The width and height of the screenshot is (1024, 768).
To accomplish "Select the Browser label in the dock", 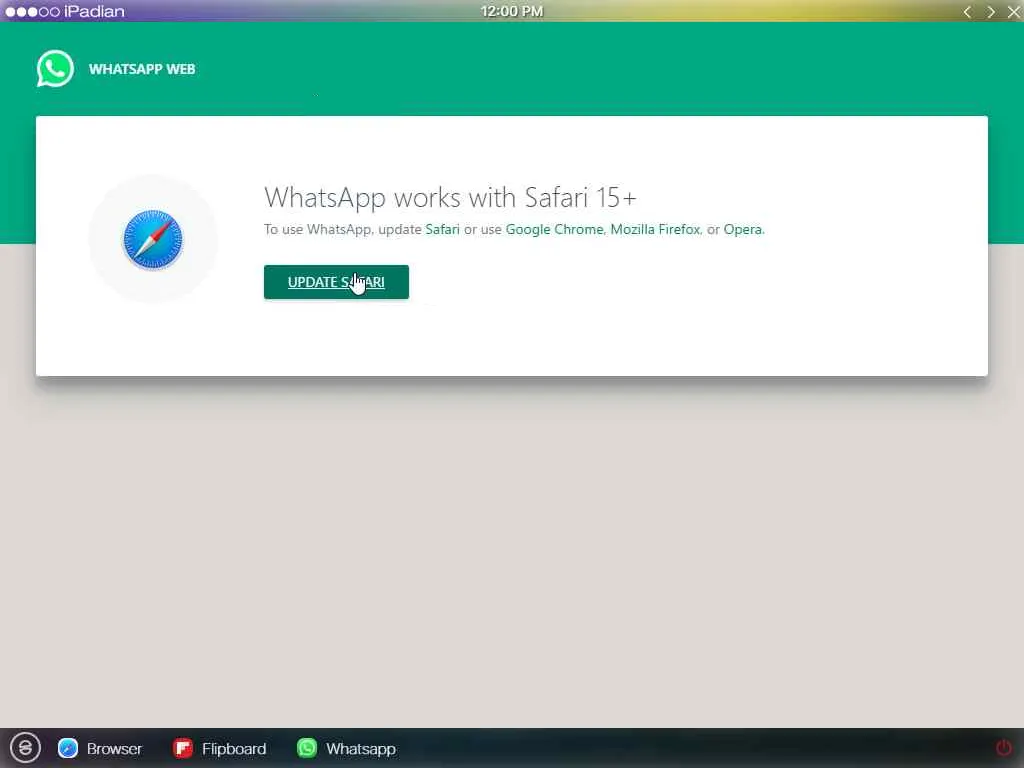I will [x=114, y=748].
